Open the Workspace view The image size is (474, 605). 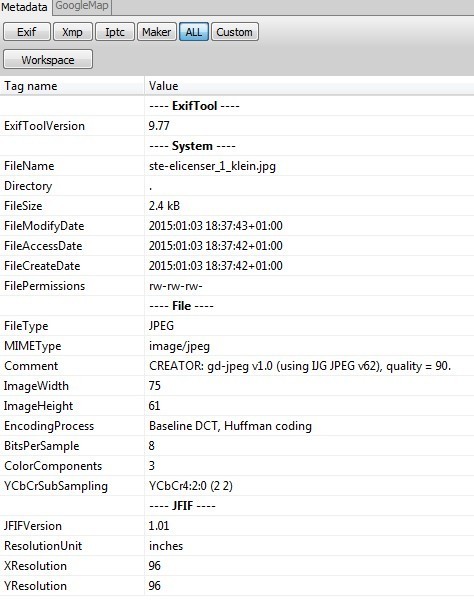[48, 59]
